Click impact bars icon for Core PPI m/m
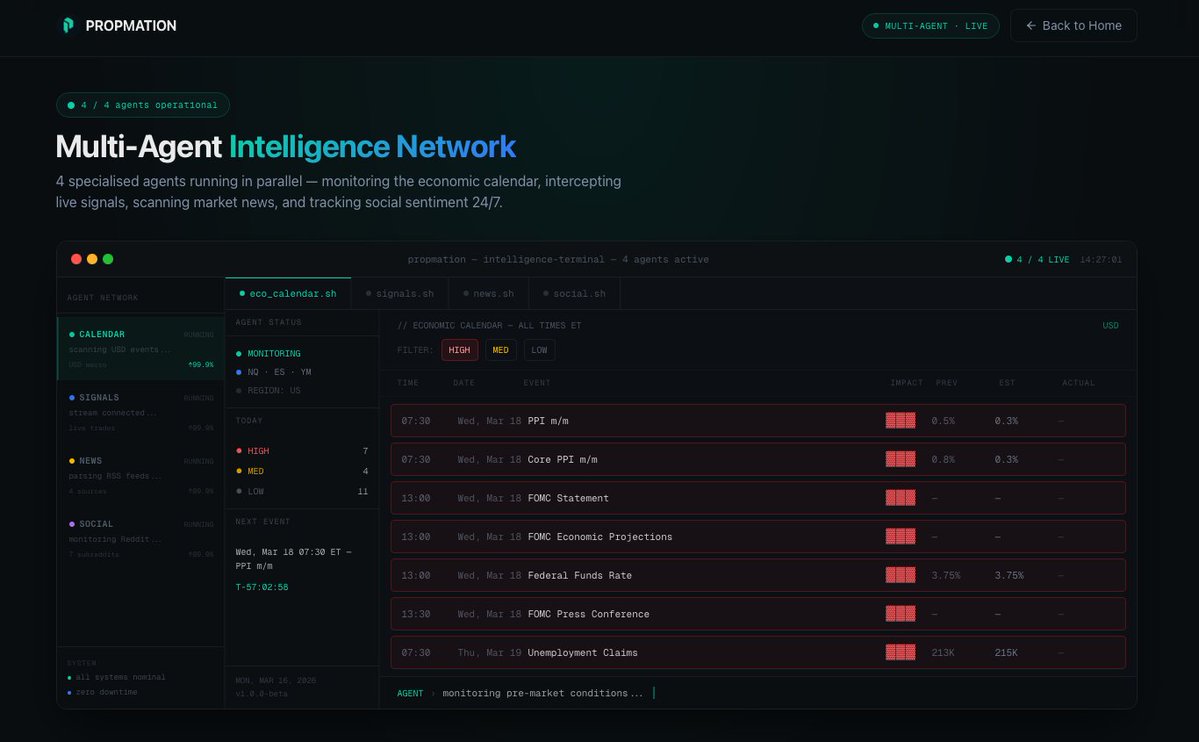1199x742 pixels. (900, 459)
